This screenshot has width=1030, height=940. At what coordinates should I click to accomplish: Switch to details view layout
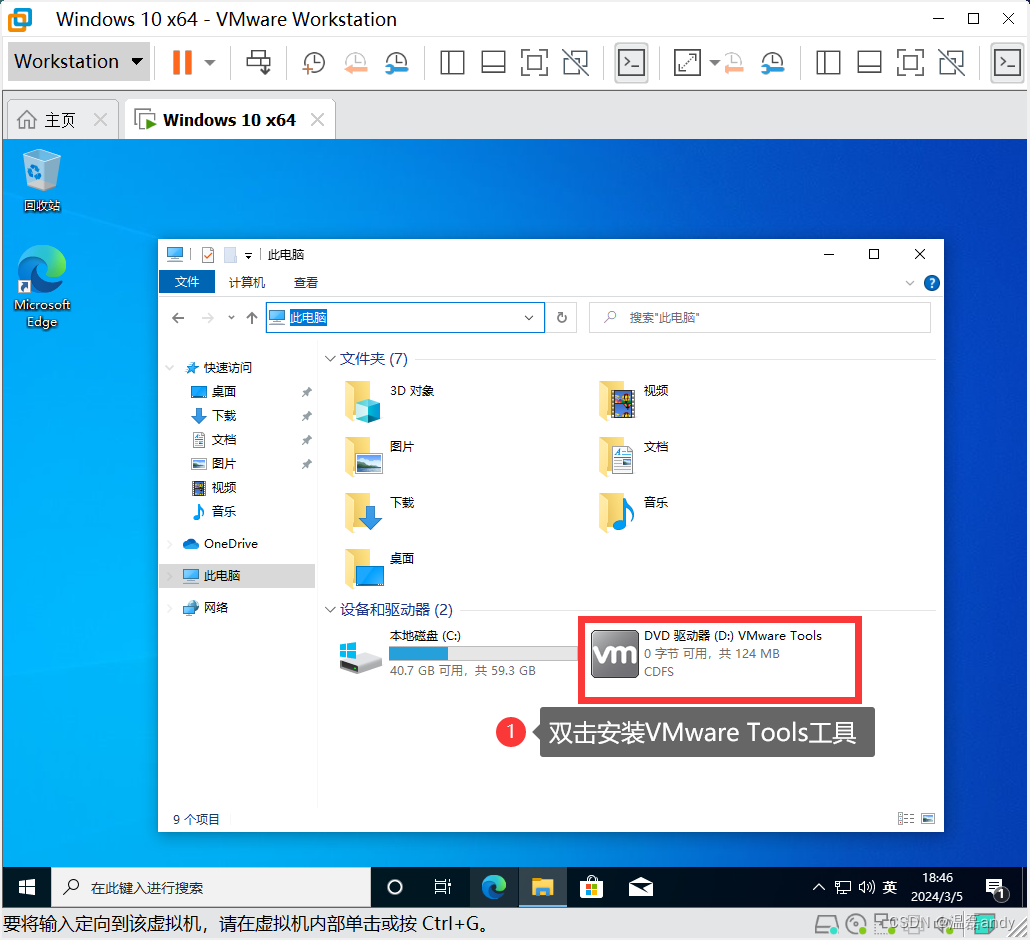tap(906, 819)
